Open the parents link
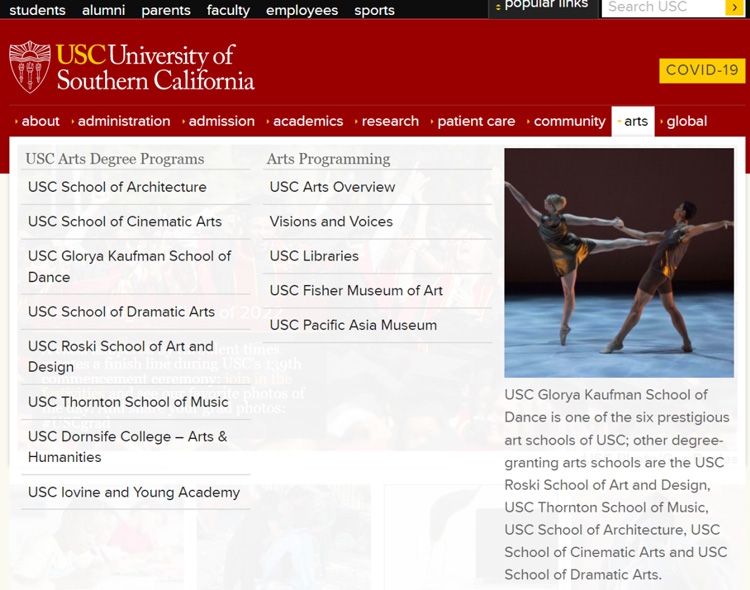The image size is (750, 590). pos(166,10)
